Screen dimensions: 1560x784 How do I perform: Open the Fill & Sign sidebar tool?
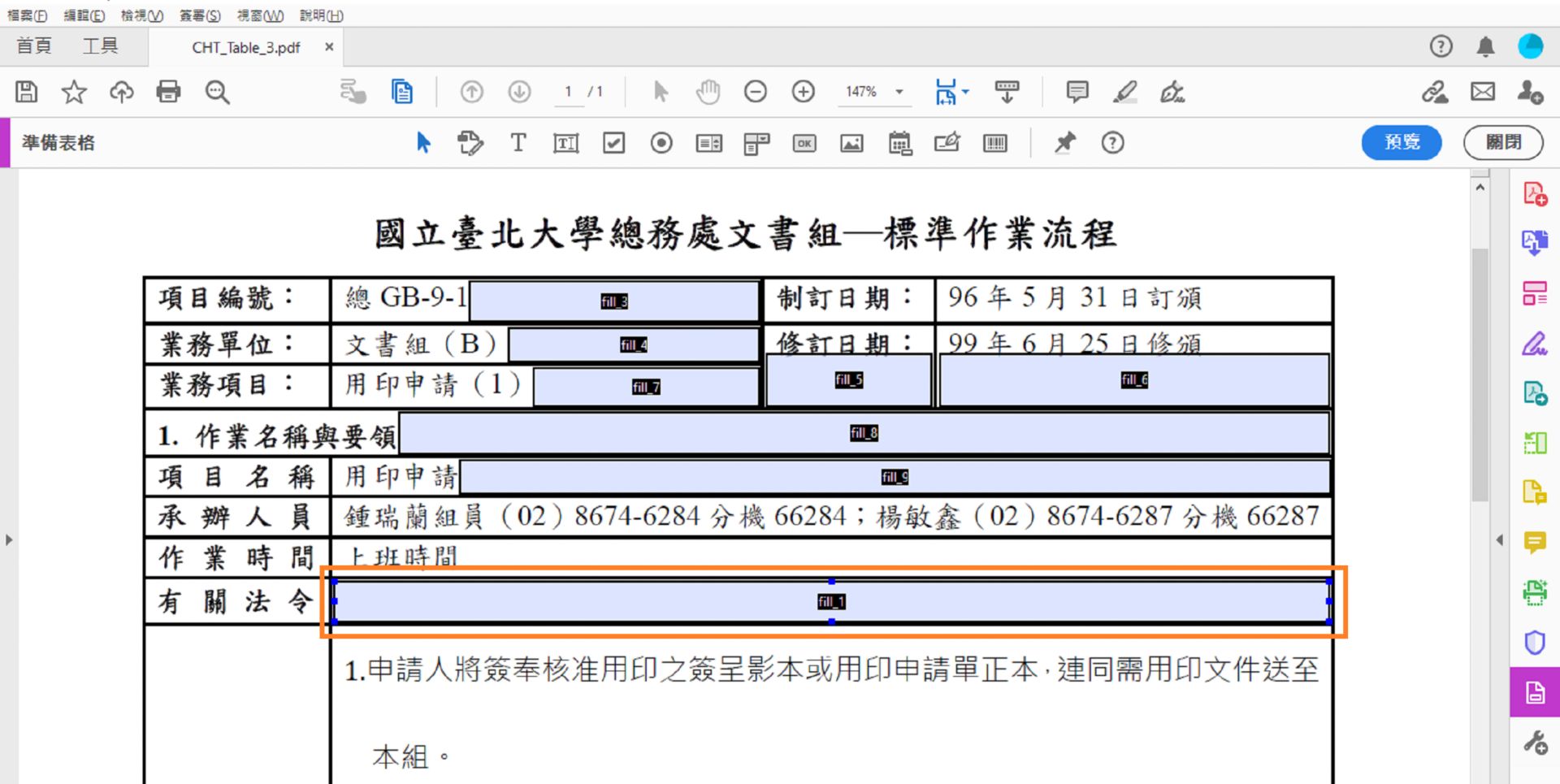point(1535,344)
